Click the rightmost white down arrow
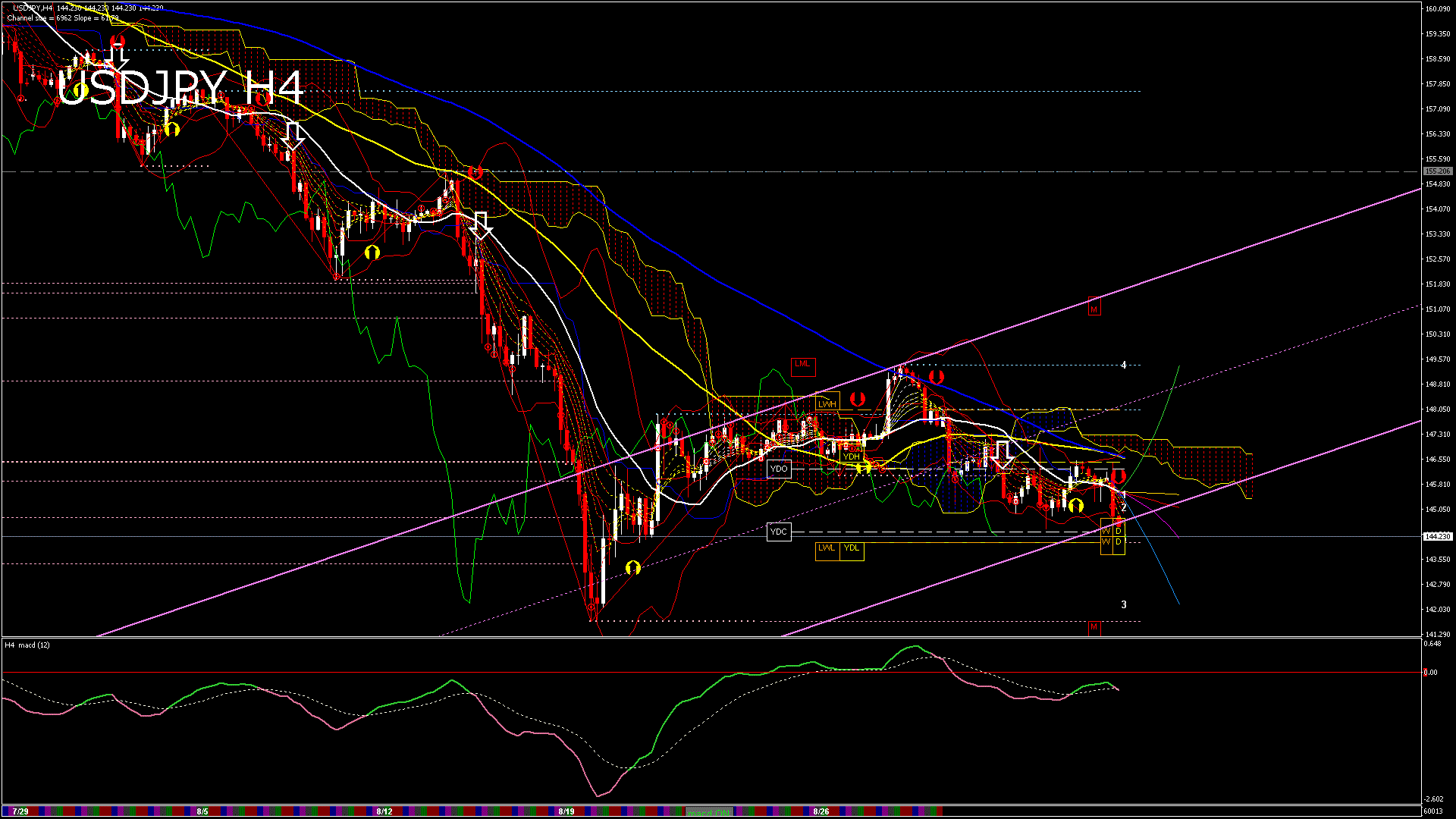1456x819 pixels. (1003, 455)
